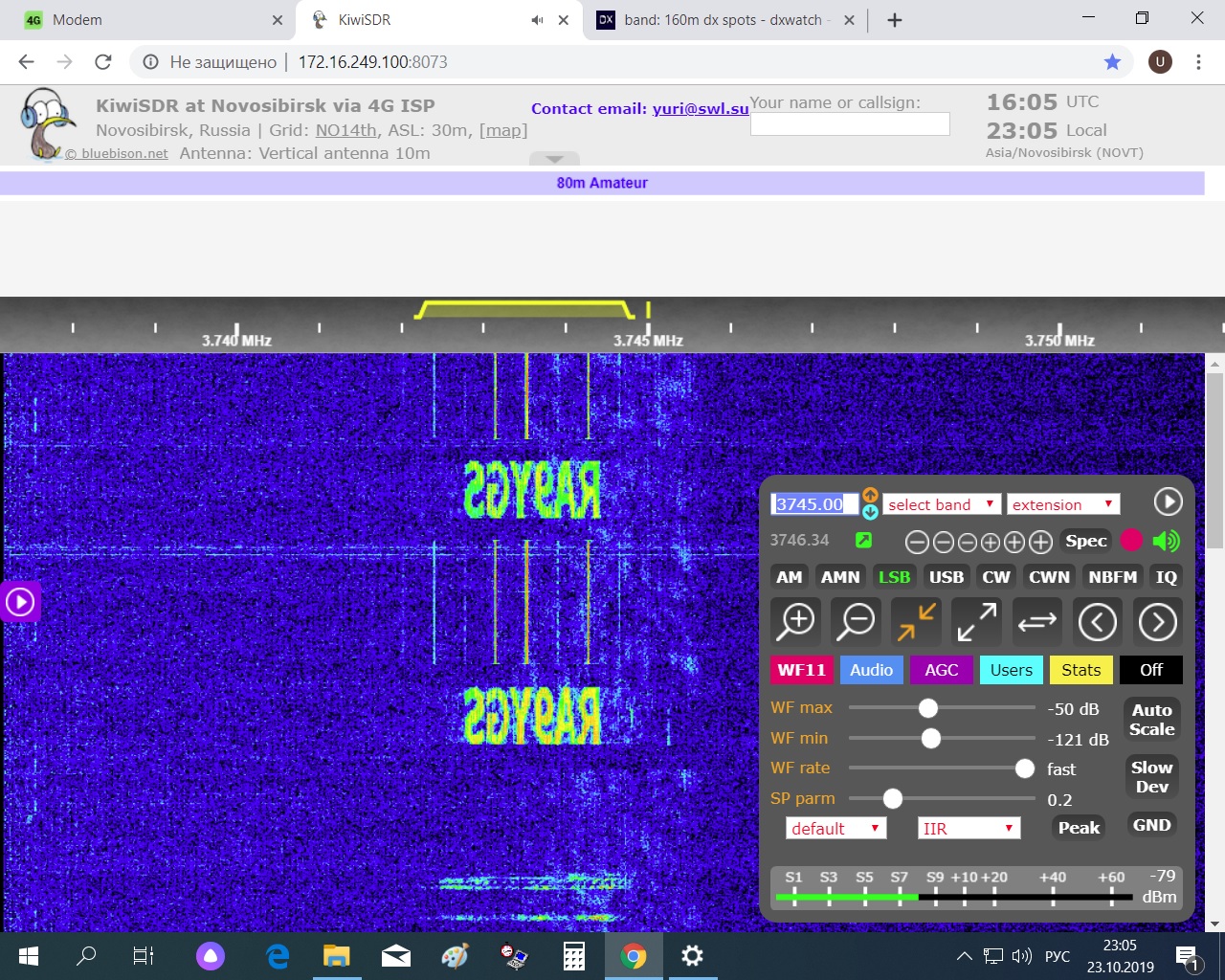
Task: Enable AM demodulation mode
Action: click(789, 577)
